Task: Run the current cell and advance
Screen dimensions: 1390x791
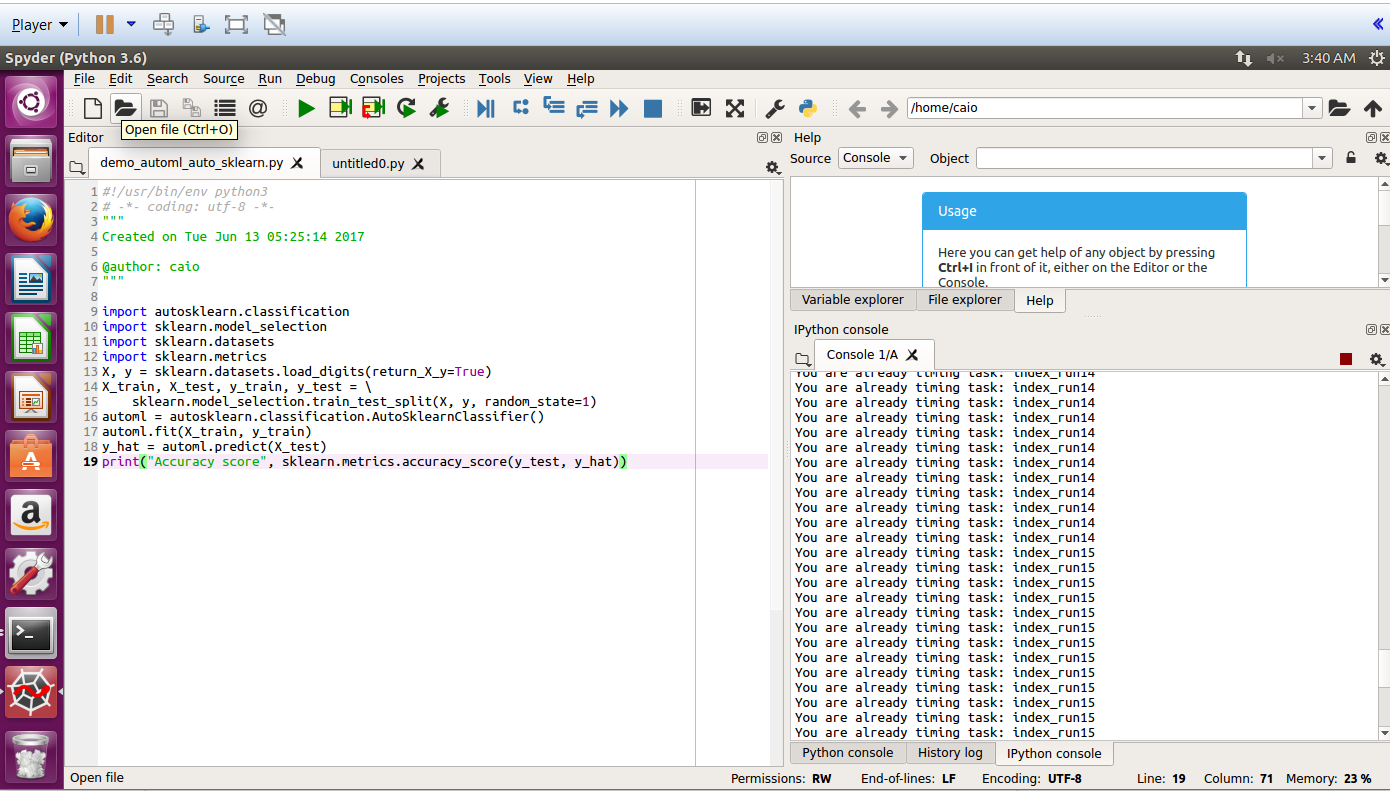Action: pyautogui.click(x=372, y=107)
